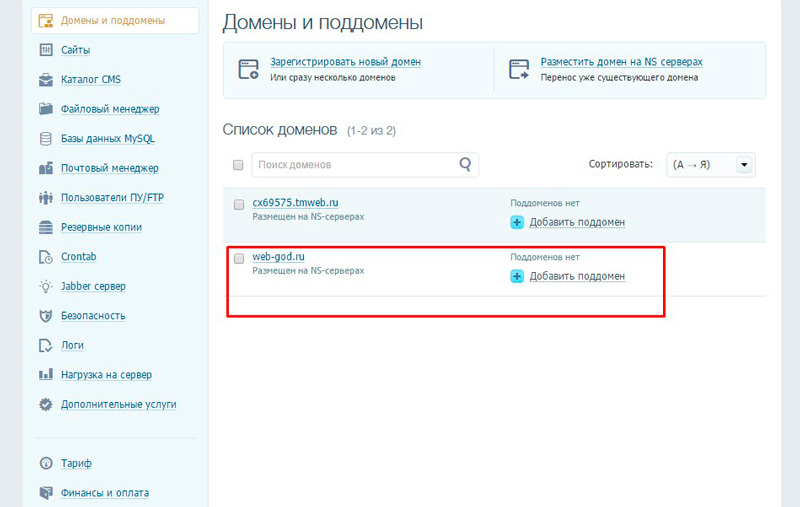Click the Почтовый менеджер mailbox icon

46,168
